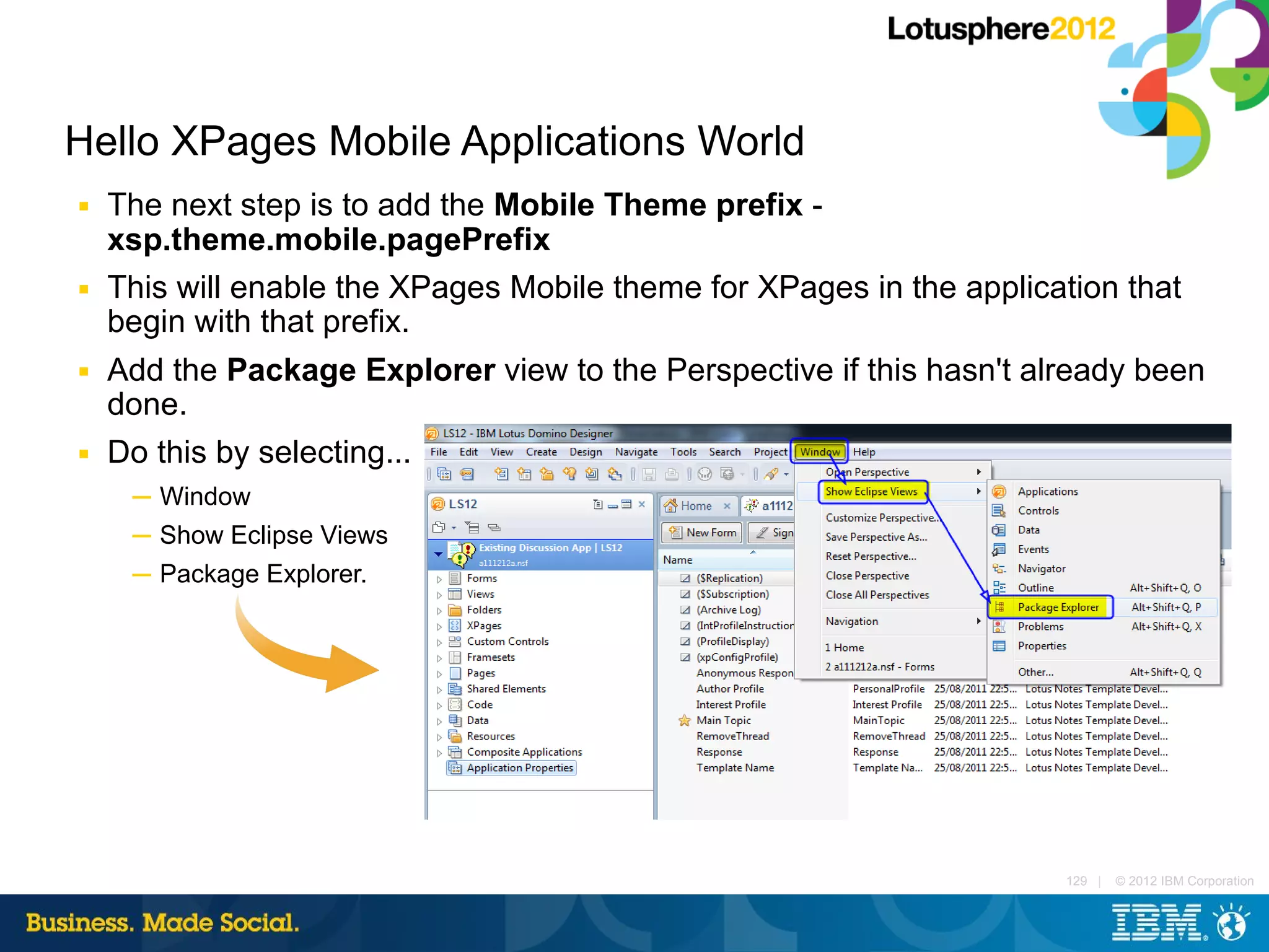Click the Data view icon in submenu
The width and height of the screenshot is (1269, 952).
click(999, 530)
